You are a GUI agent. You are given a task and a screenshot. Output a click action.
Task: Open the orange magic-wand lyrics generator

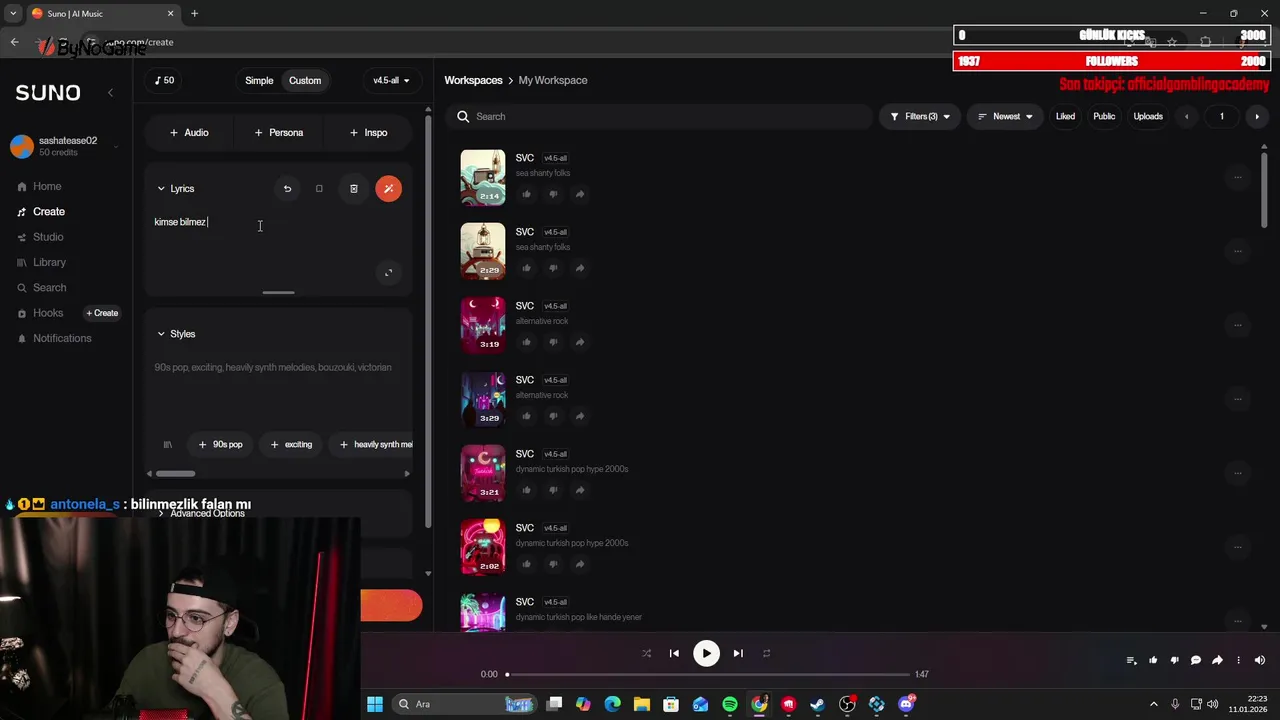point(389,188)
